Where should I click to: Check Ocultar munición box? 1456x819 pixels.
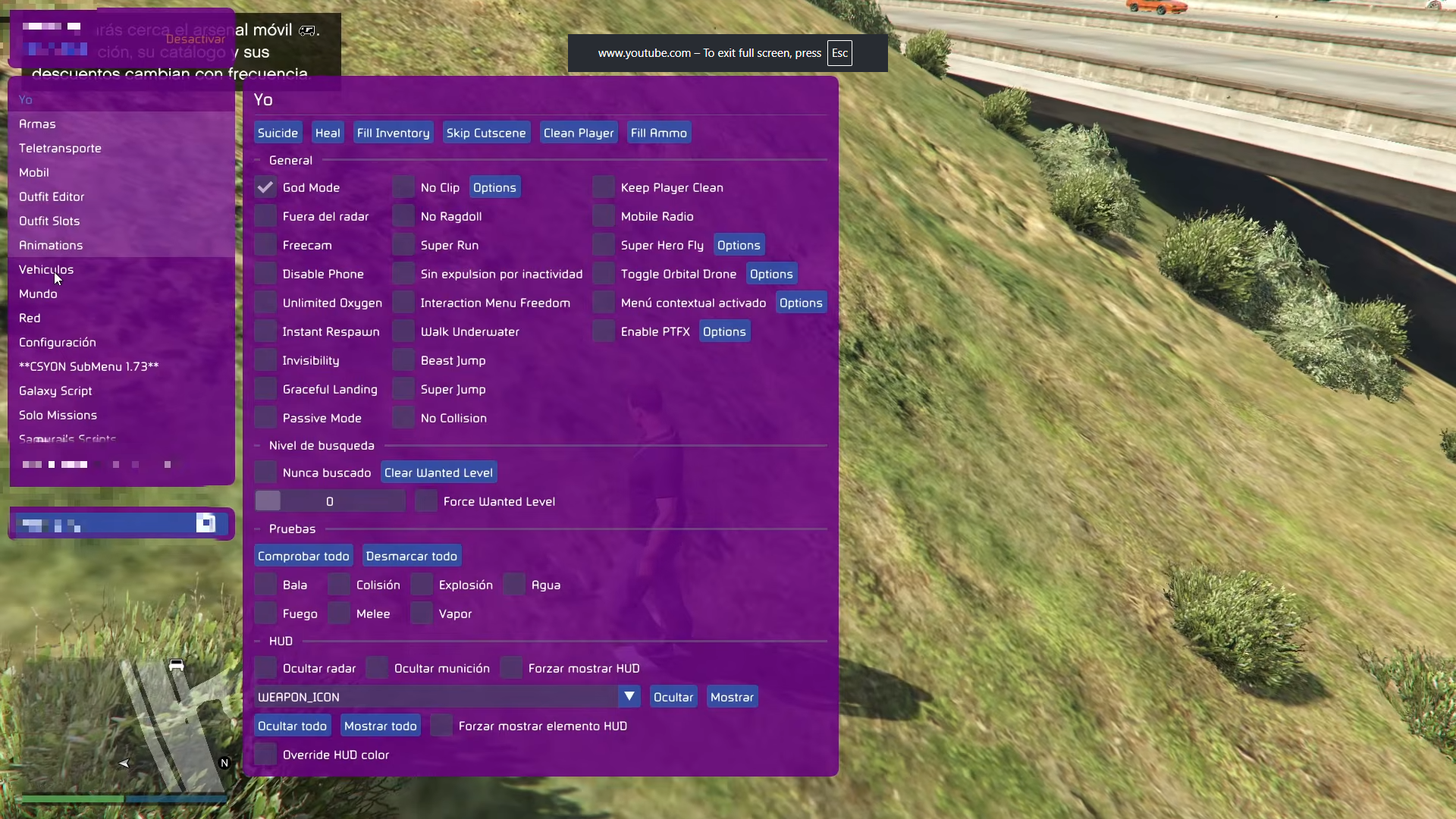click(377, 668)
